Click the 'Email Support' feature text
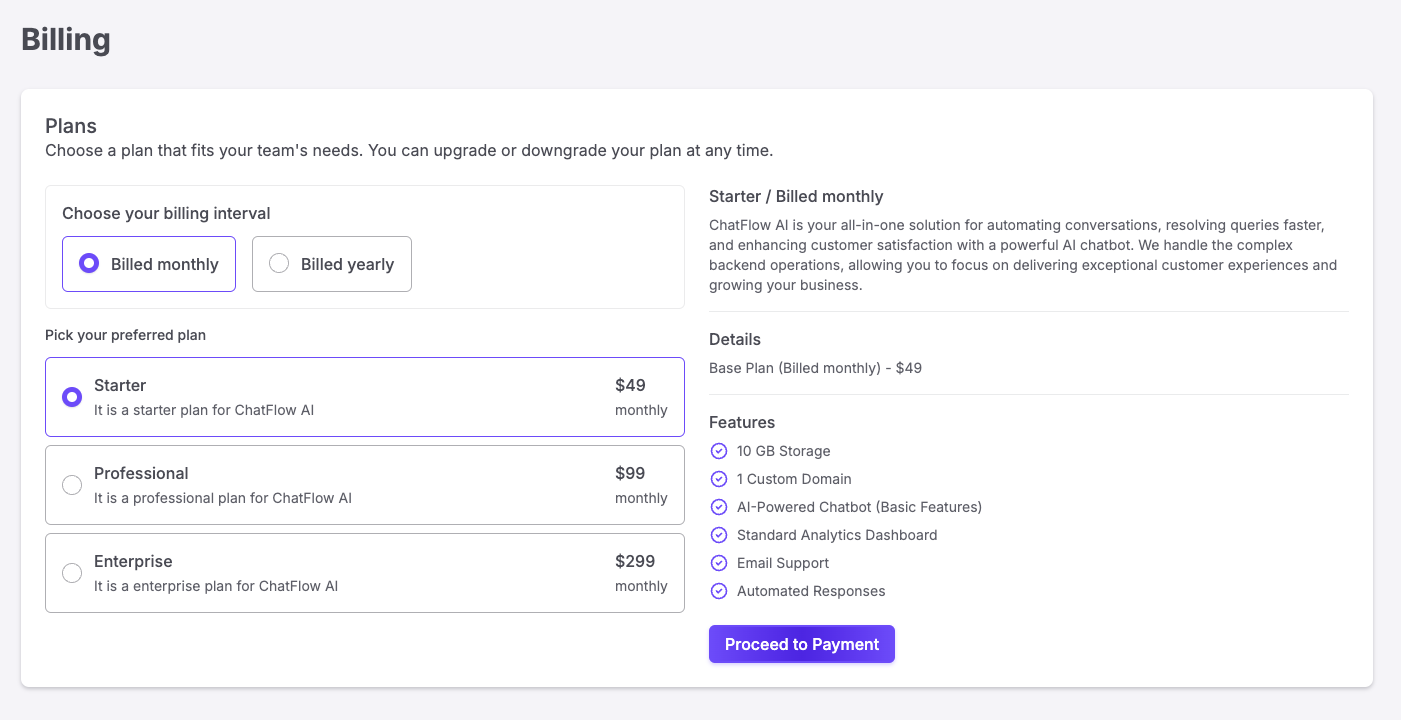 point(783,563)
